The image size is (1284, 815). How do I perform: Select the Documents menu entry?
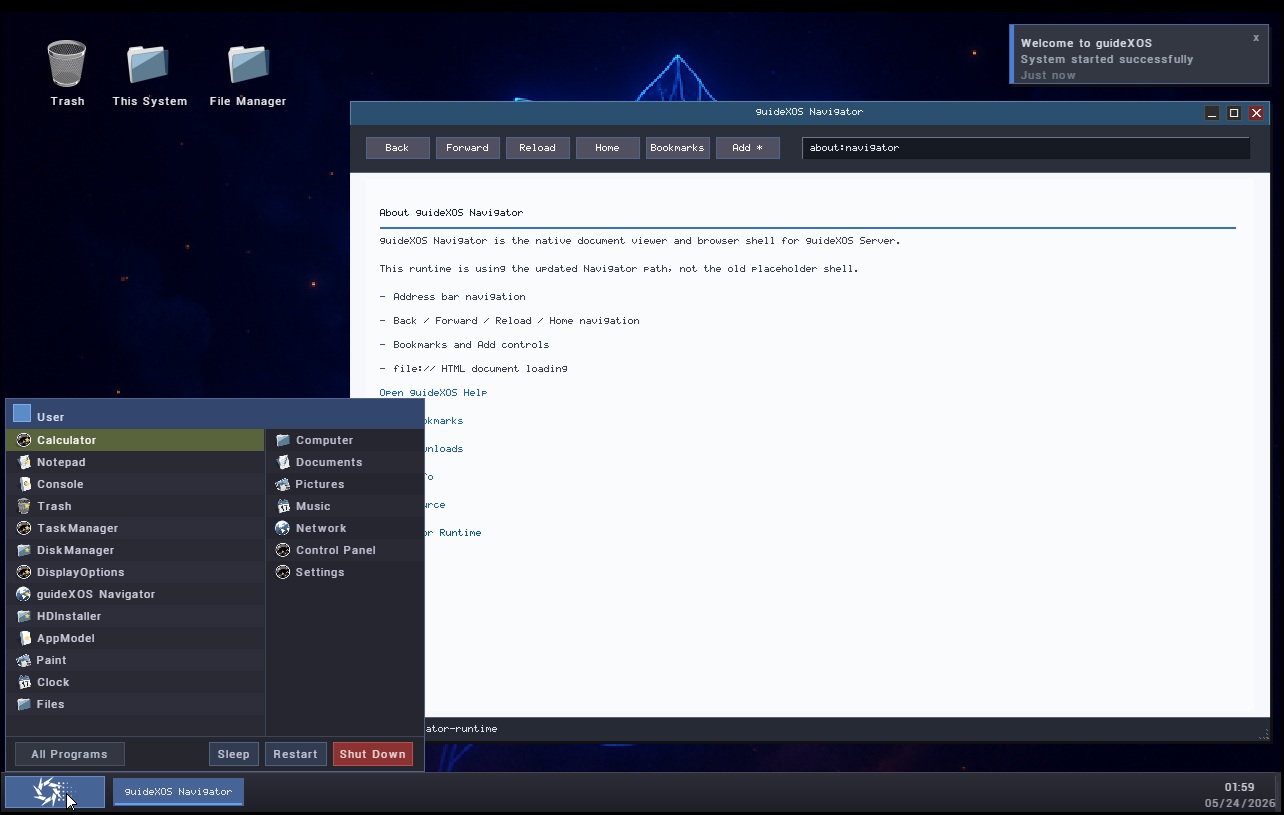pos(345,462)
